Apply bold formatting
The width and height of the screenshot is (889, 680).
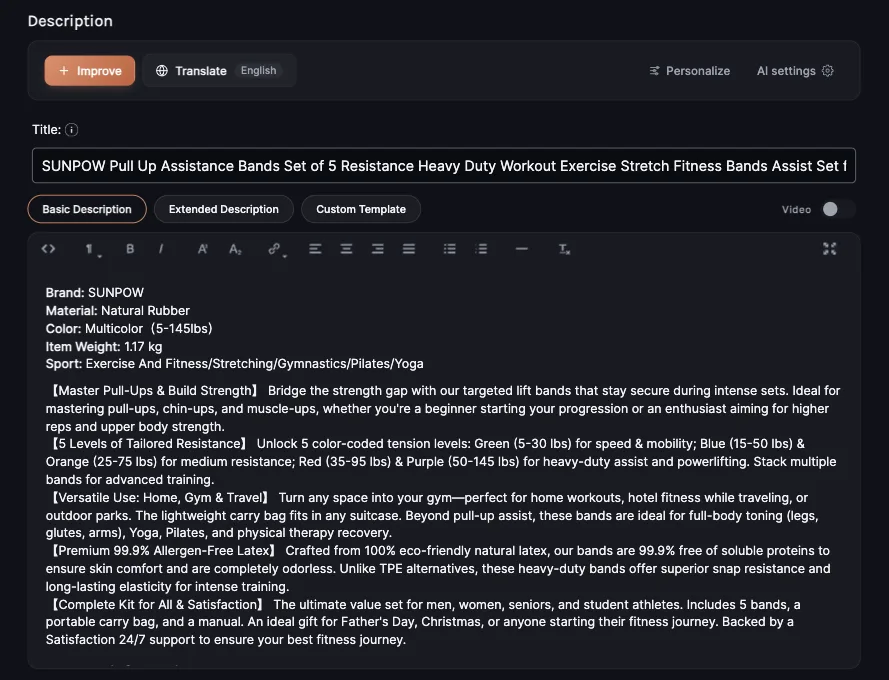[x=130, y=249]
